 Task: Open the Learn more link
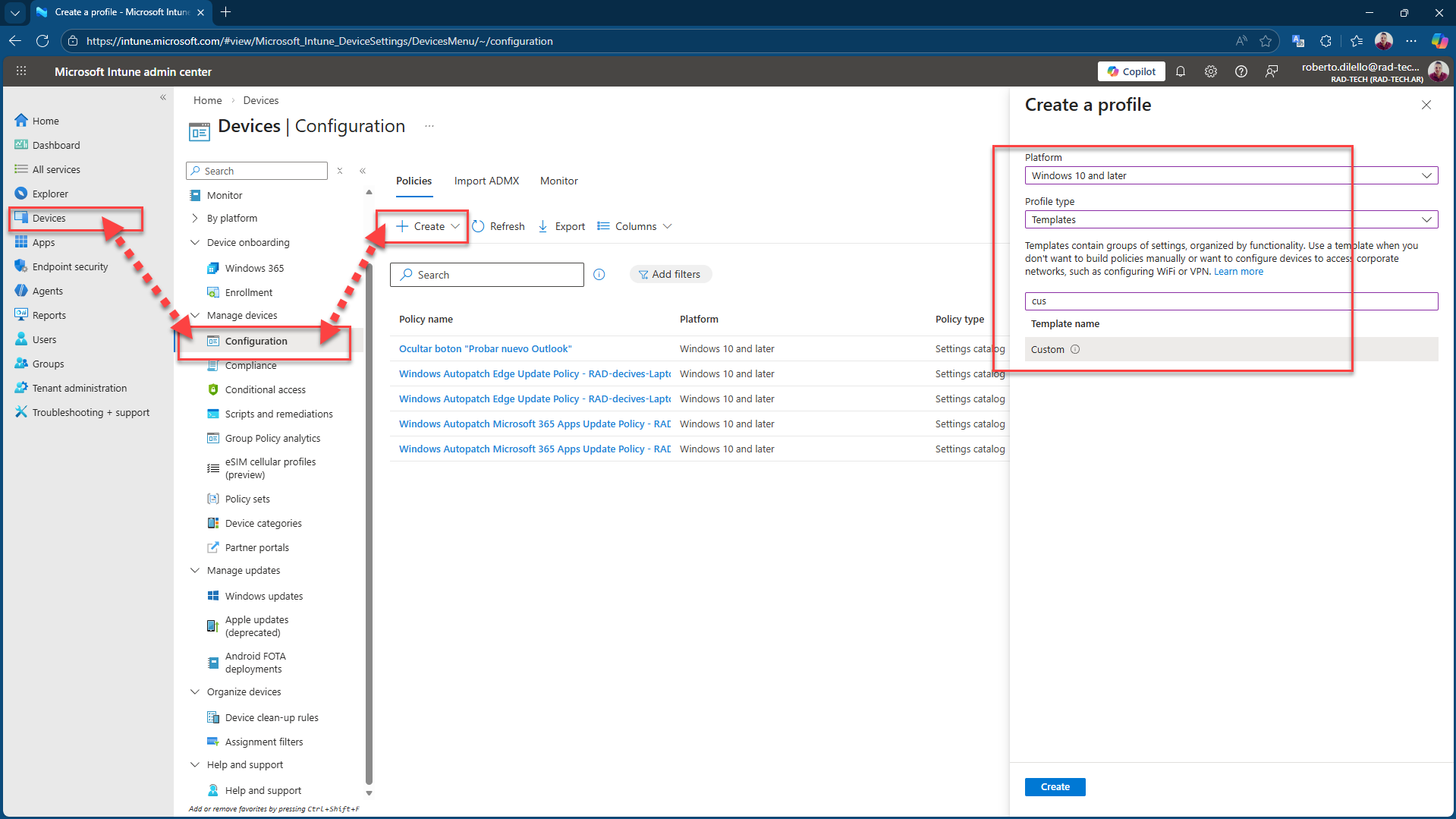point(1238,272)
